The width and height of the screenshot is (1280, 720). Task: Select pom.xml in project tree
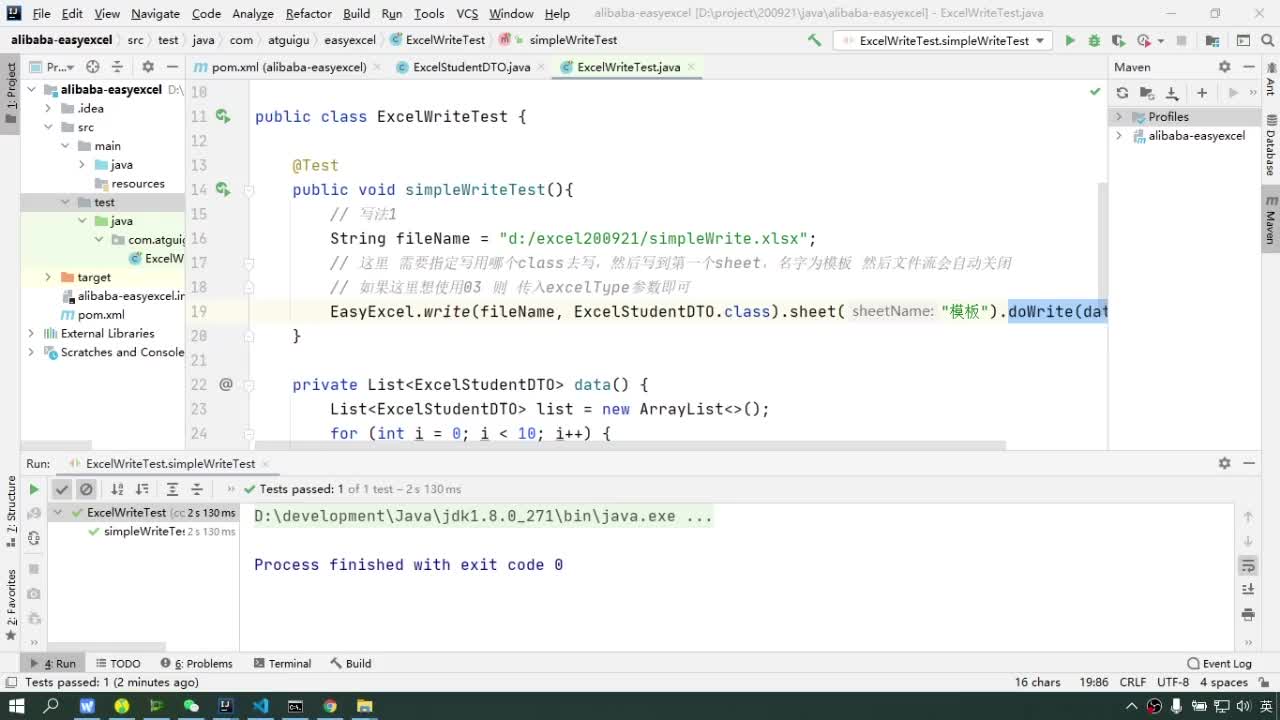click(x=101, y=315)
